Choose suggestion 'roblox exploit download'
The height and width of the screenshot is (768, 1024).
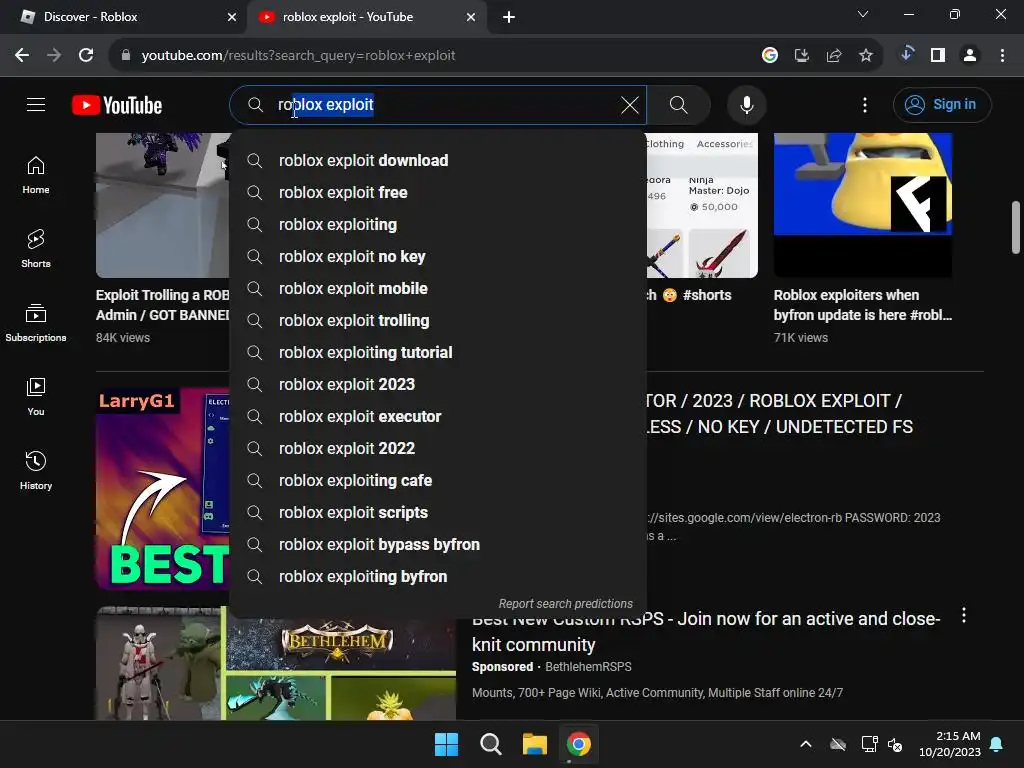[438, 161]
